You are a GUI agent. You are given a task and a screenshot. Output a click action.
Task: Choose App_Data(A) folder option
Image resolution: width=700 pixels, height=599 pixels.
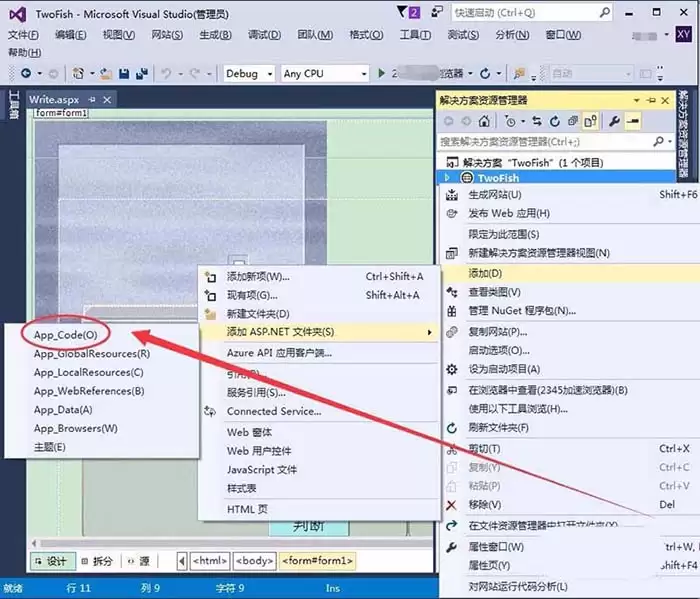(63, 409)
